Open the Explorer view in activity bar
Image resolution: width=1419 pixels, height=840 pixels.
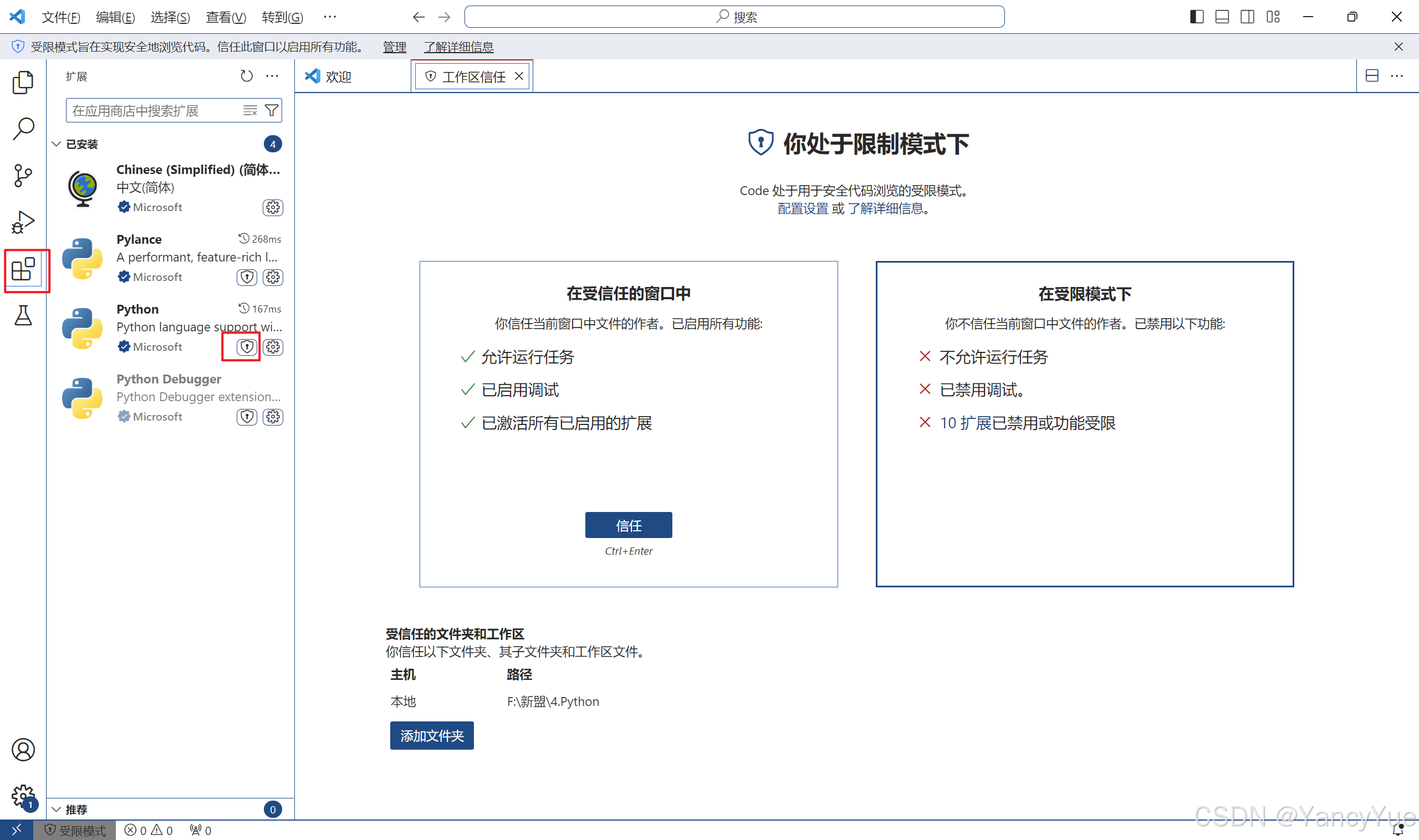(23, 83)
